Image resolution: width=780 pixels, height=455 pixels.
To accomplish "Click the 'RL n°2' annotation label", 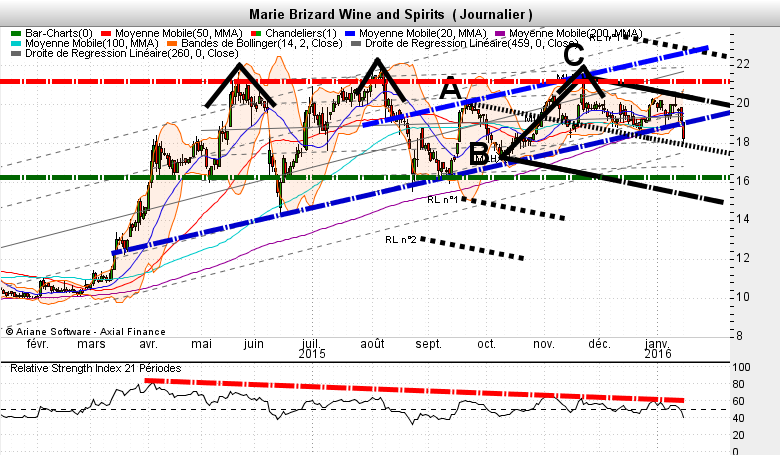I will (x=400, y=240).
